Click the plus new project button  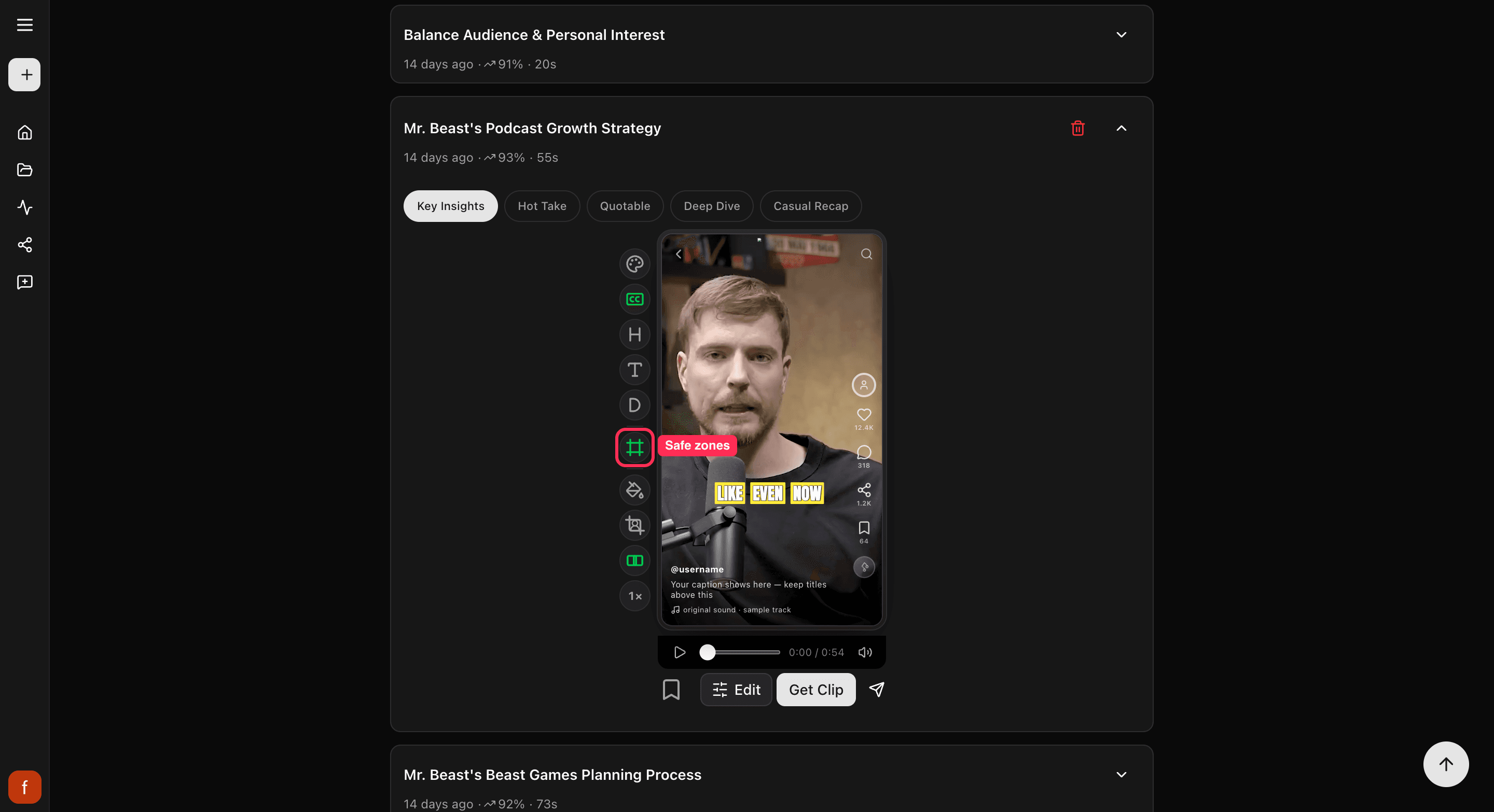pos(24,75)
